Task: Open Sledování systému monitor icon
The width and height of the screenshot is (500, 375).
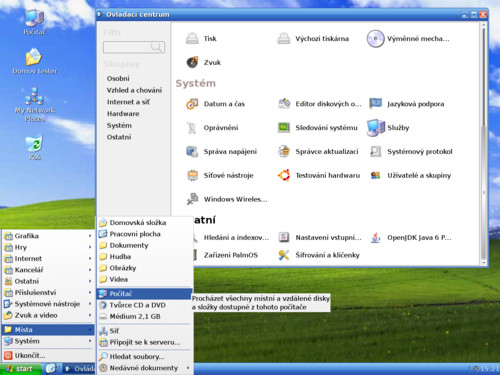Action: [284, 128]
